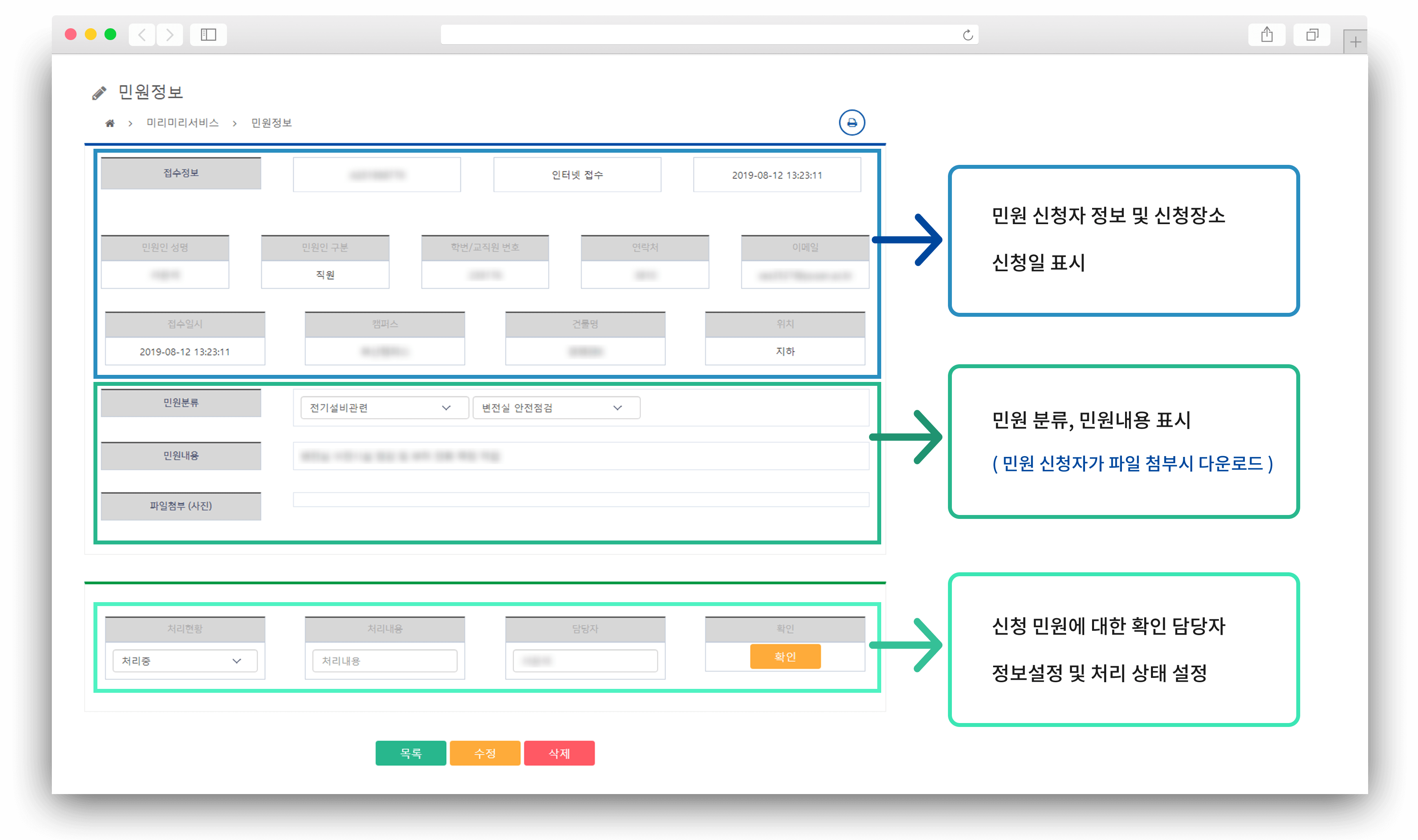Click the print icon button
Viewport: 1418px width, 840px height.
(851, 122)
